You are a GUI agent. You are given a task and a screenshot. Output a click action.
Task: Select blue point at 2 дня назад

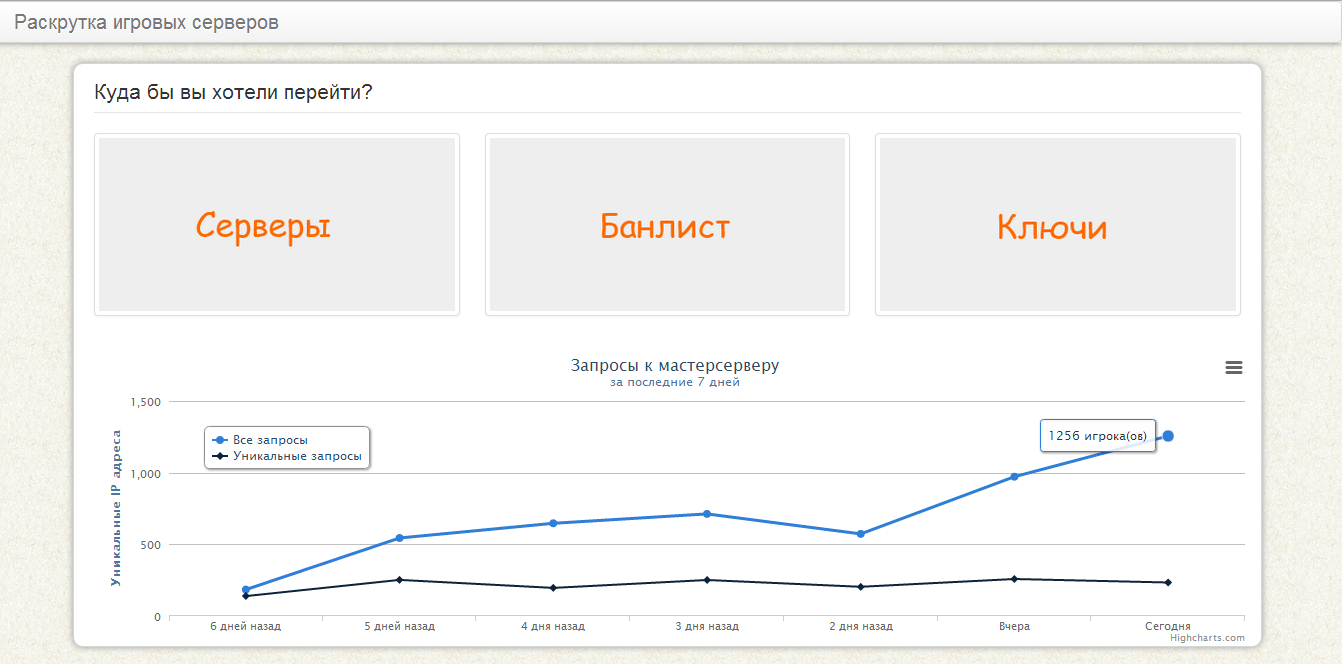pos(860,534)
